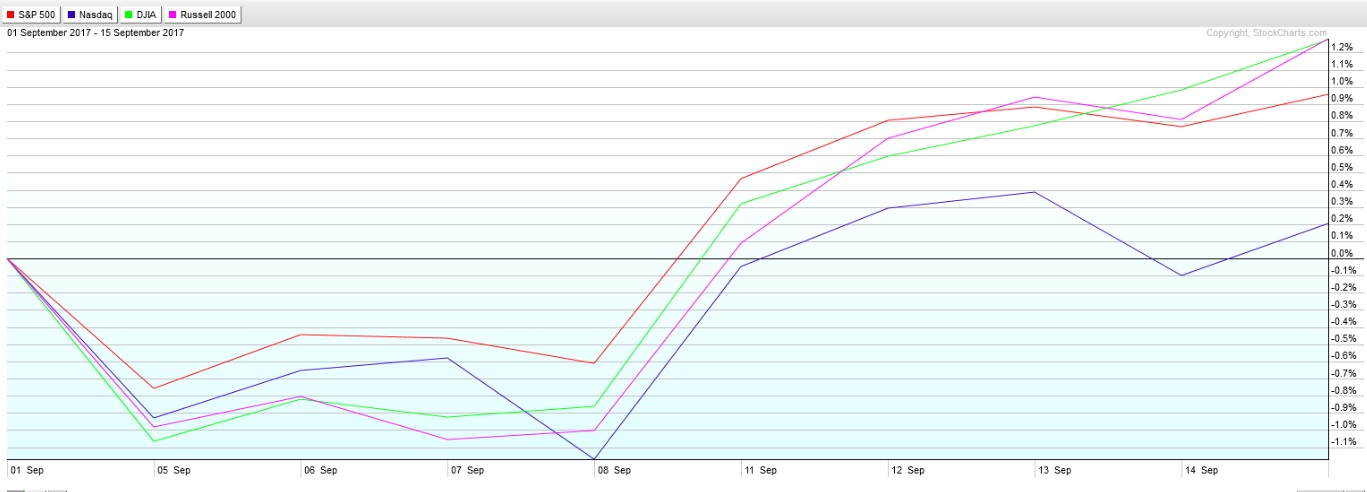
Task: Click the '11 Sep' axis label
Action: point(760,469)
